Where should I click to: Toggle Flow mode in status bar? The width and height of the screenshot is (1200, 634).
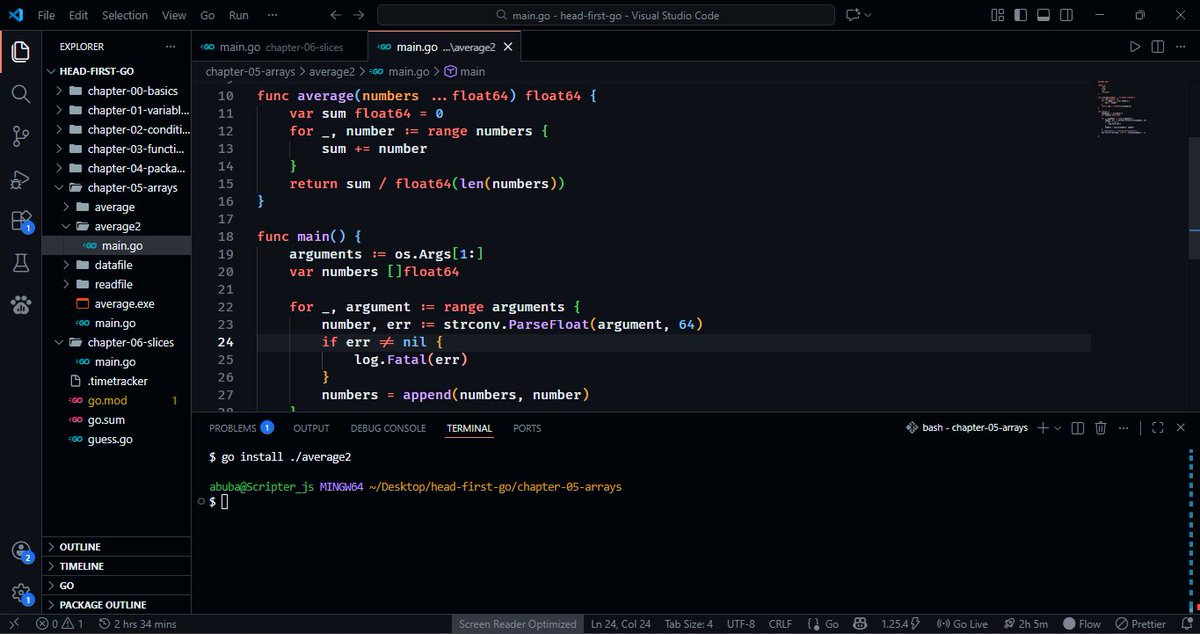point(1080,624)
